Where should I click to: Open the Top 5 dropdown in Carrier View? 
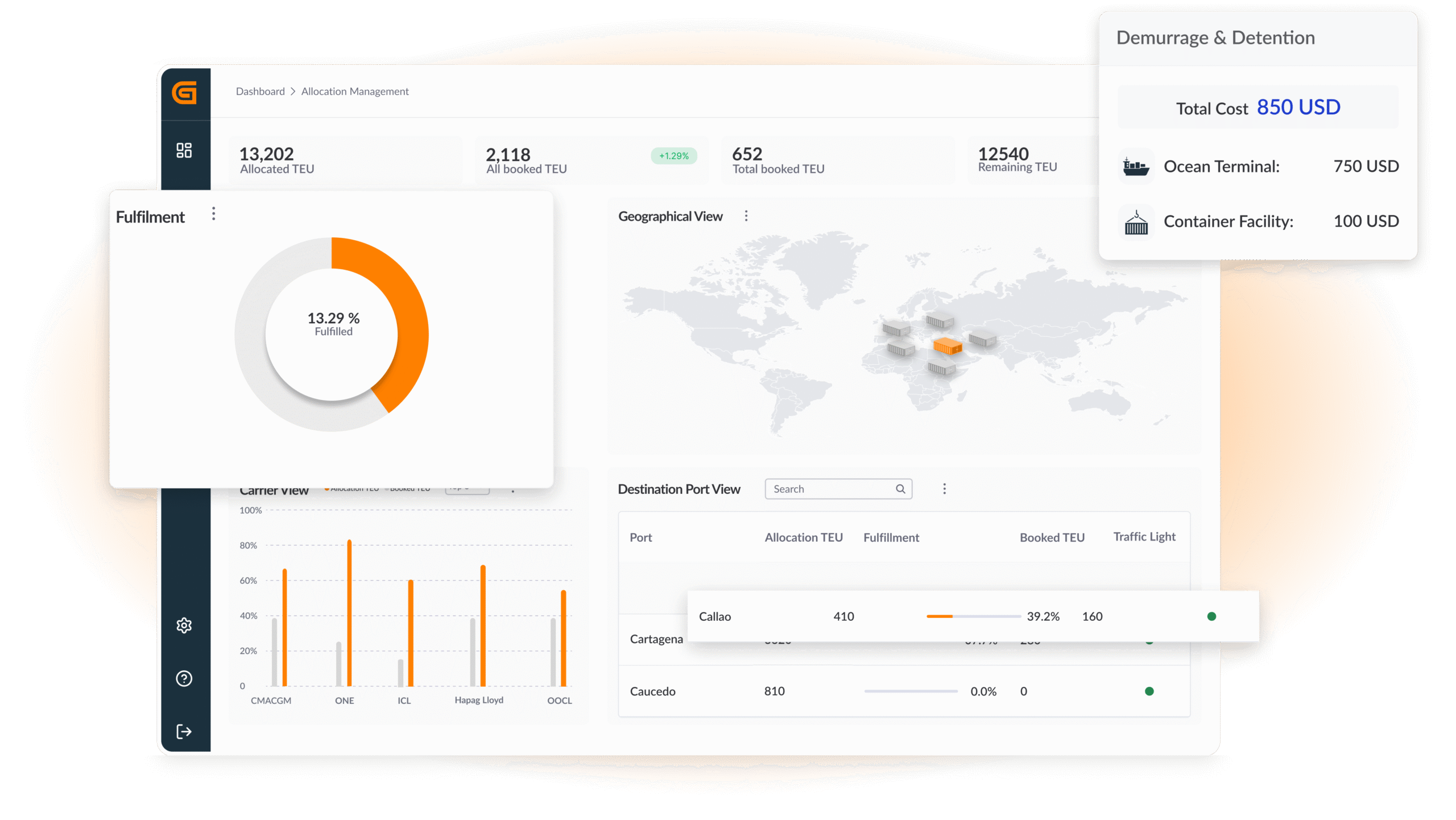click(467, 488)
